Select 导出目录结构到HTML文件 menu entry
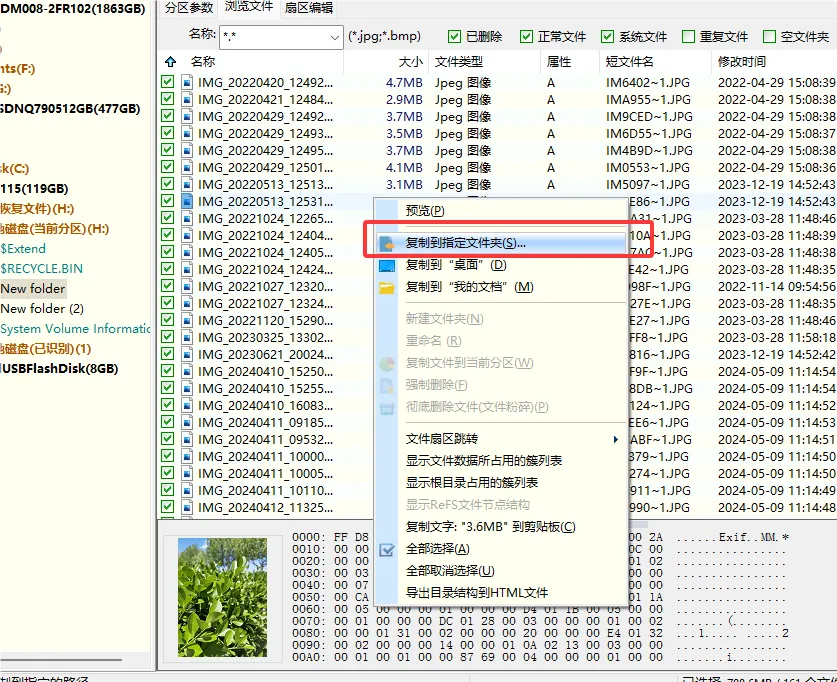 (x=477, y=593)
